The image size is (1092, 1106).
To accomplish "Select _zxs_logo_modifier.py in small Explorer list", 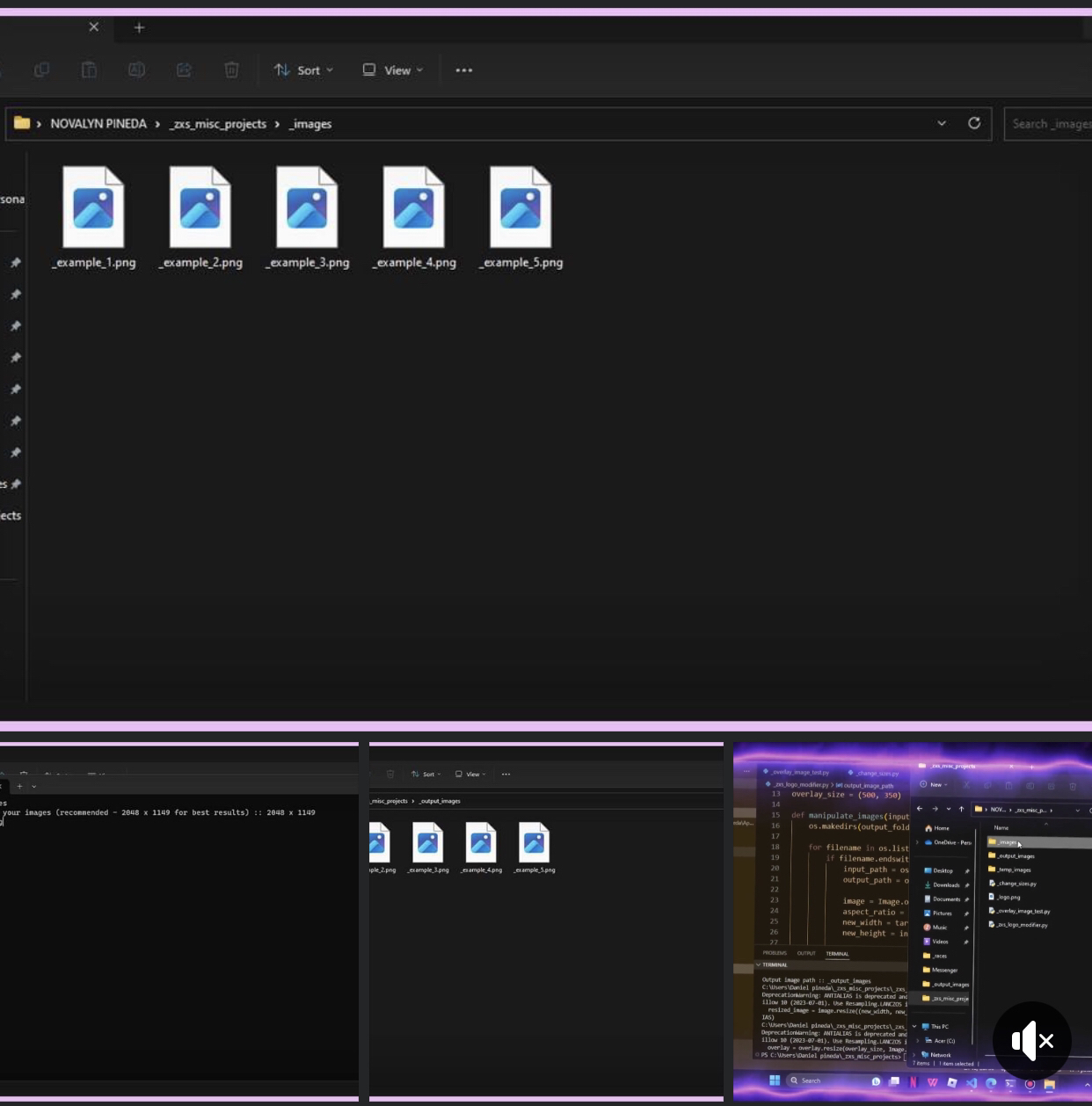I will tap(1018, 925).
